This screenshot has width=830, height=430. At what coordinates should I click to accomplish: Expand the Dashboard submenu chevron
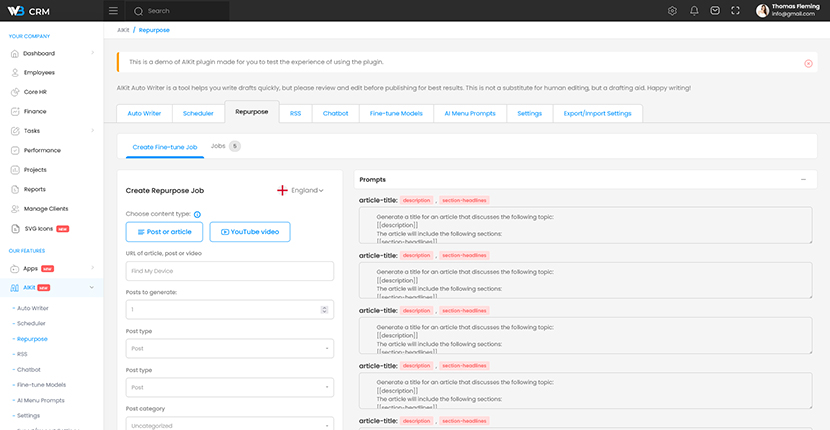93,53
